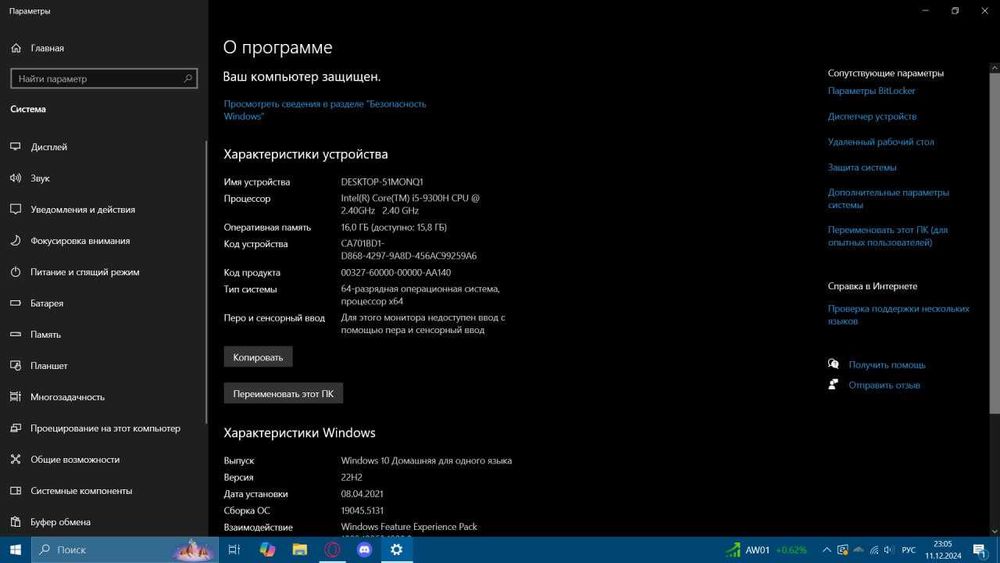Focus the Найти параметр search field
Screen dimensions: 1000x563
pyautogui.click(x=104, y=78)
